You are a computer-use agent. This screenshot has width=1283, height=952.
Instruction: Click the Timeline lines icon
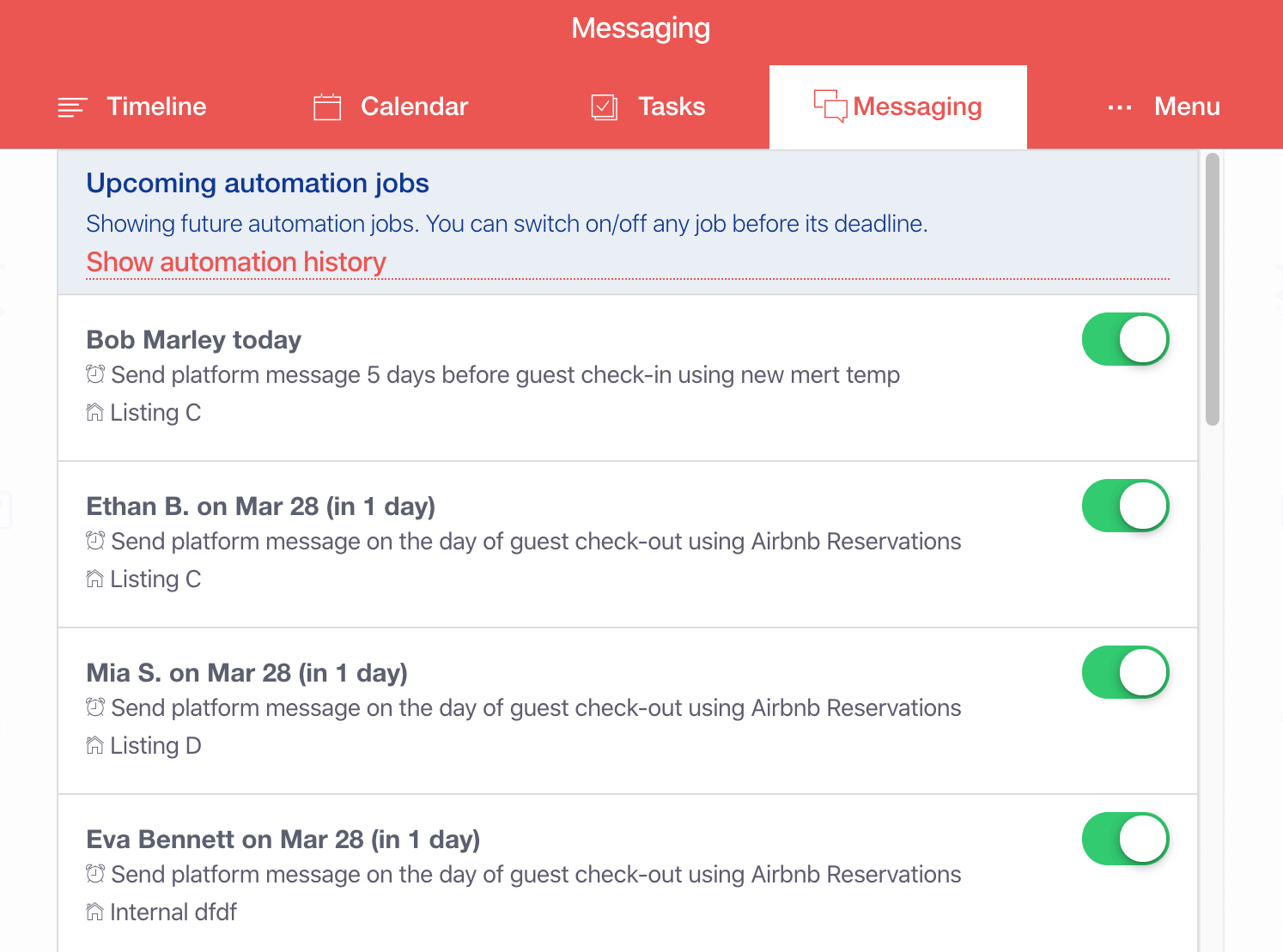tap(72, 107)
